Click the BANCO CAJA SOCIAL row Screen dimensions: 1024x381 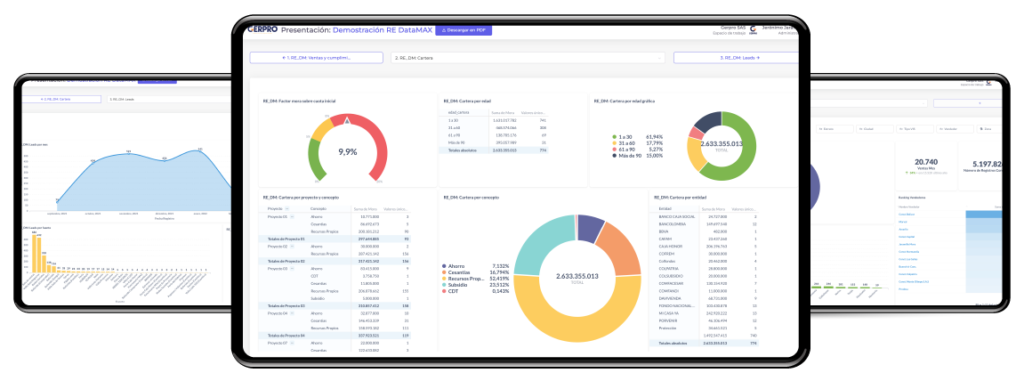click(704, 216)
